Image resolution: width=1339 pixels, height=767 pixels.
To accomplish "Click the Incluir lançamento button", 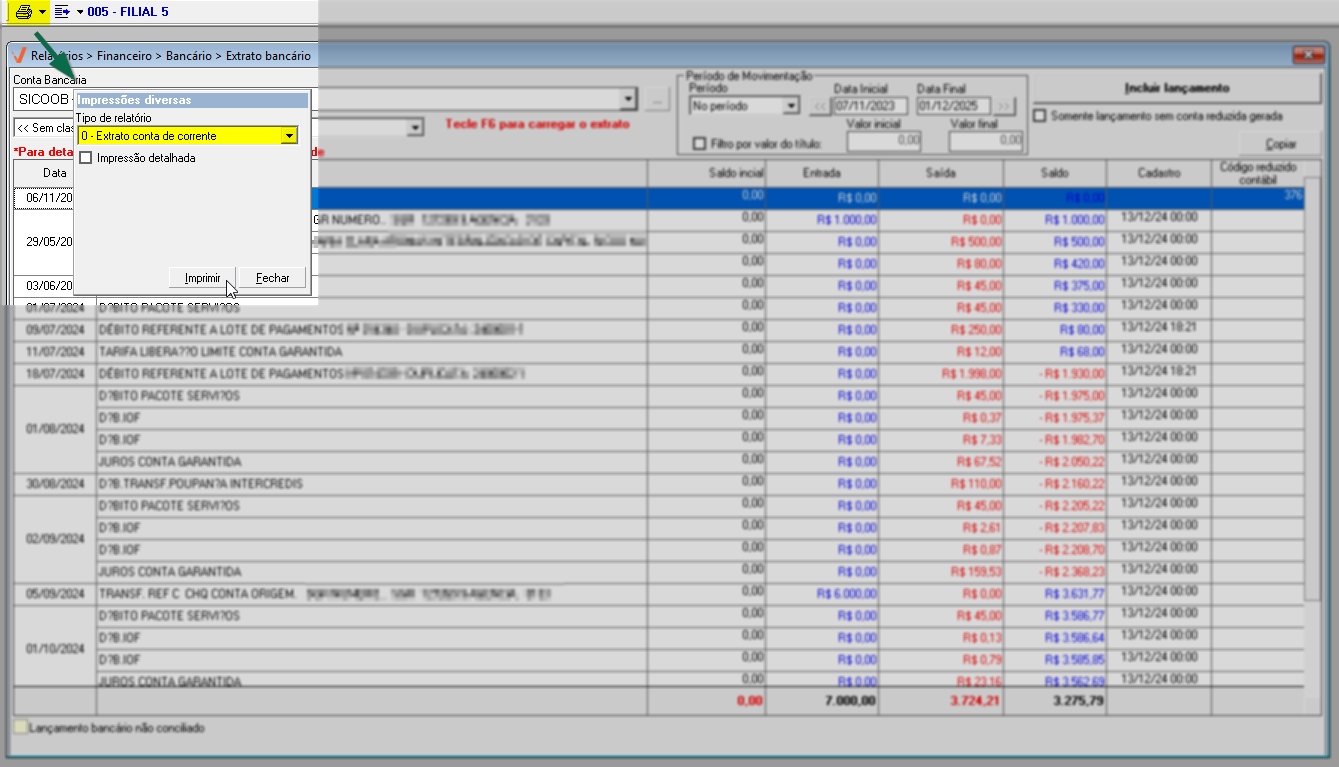I will coord(1176,88).
